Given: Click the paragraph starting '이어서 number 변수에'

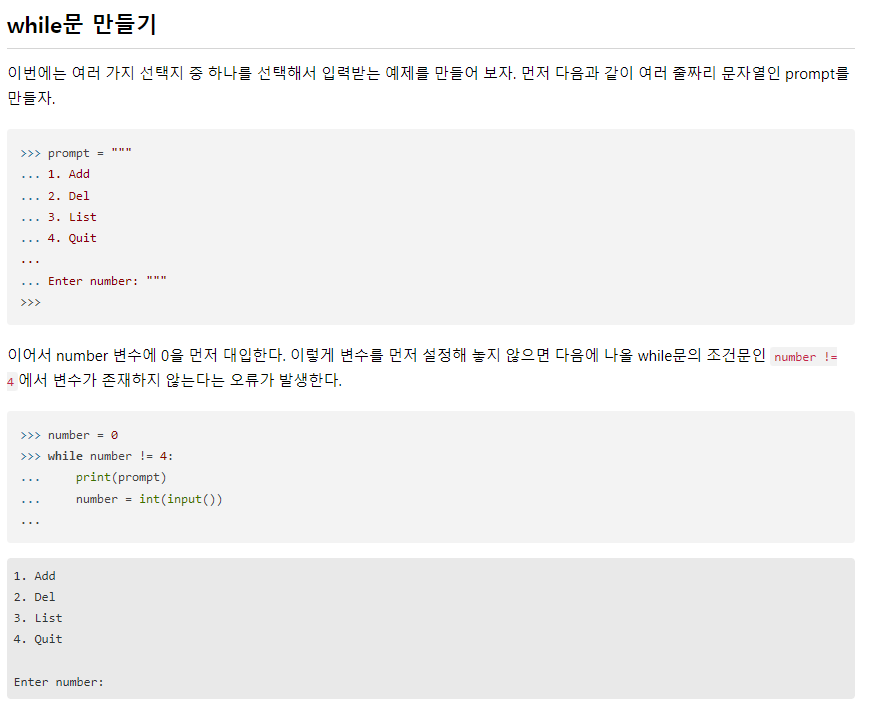Looking at the screenshot, I should coord(423,368).
